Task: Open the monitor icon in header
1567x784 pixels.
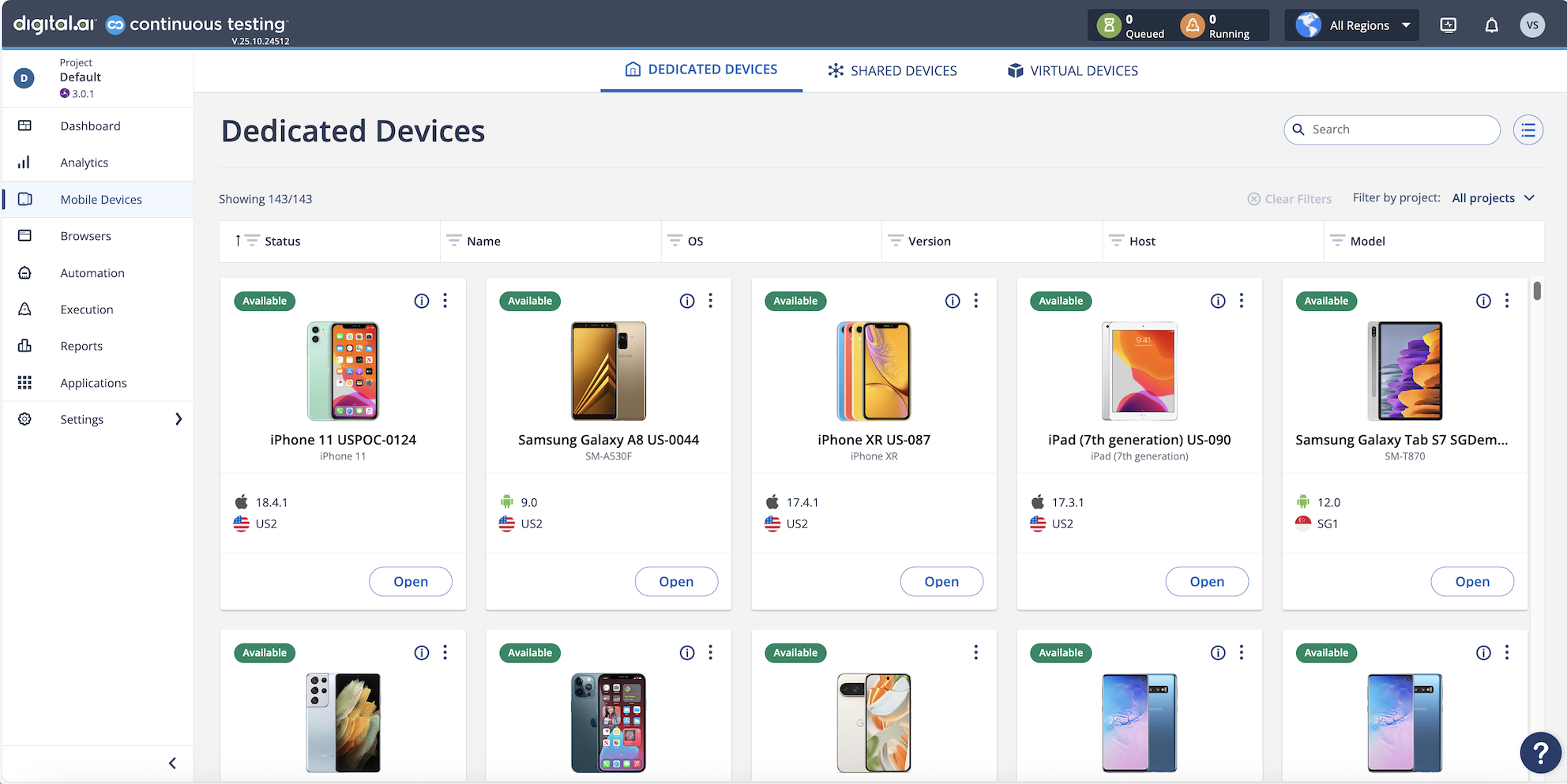Action: tap(1449, 25)
